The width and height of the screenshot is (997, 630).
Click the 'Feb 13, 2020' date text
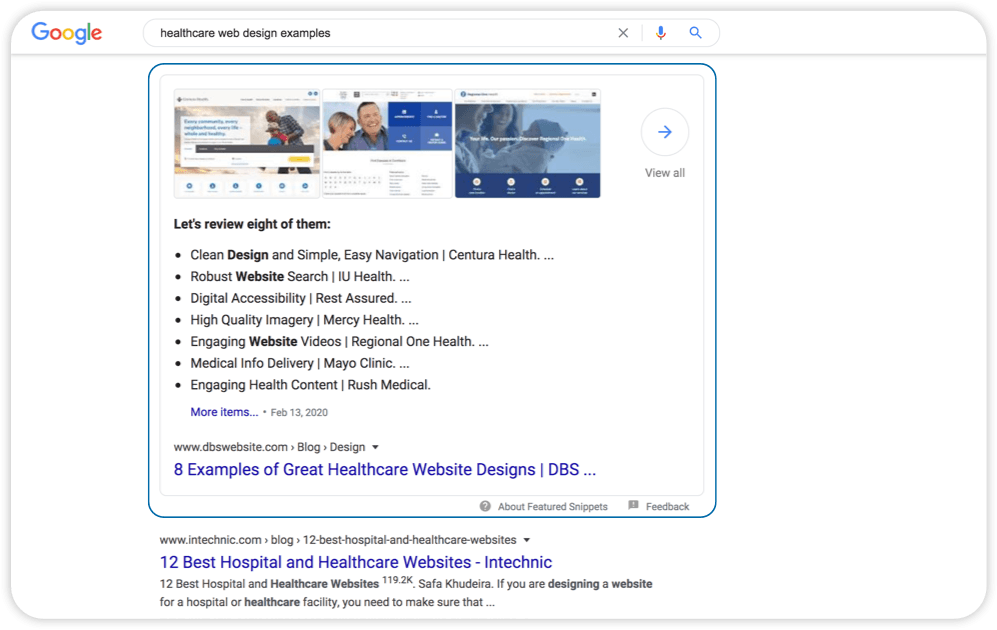[x=299, y=413]
